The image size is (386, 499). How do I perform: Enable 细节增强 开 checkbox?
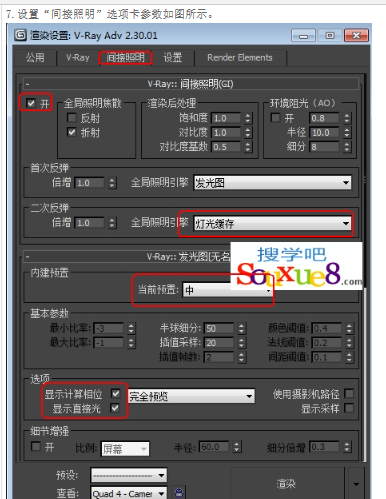[x=35, y=446]
